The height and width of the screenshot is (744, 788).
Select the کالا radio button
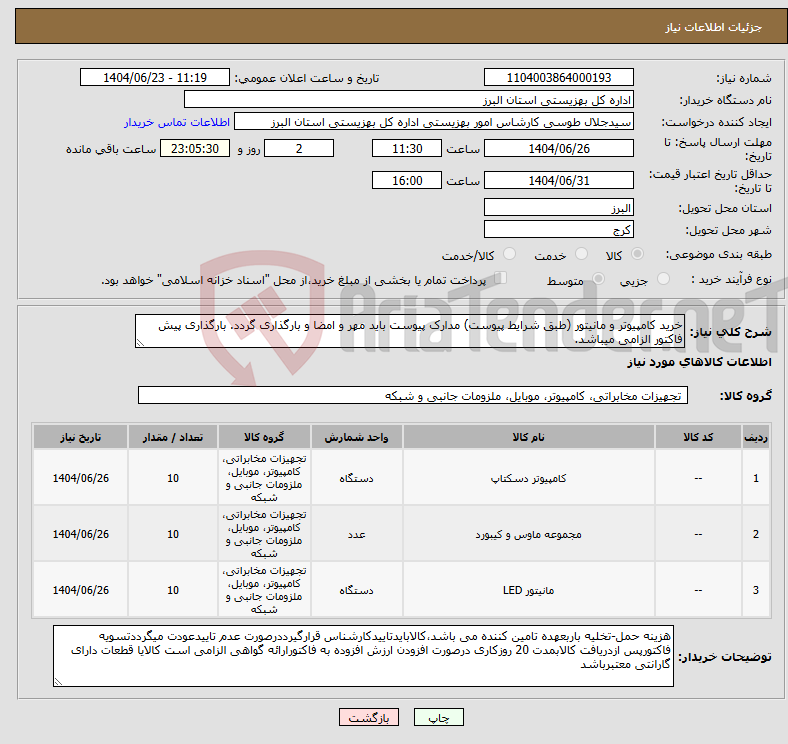[x=637, y=254]
